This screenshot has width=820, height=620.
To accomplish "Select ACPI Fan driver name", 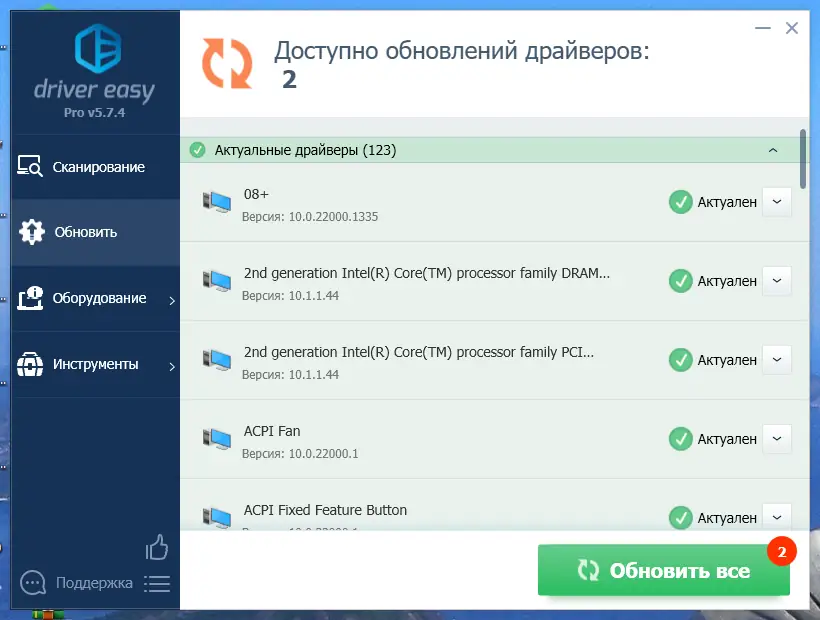I will point(272,431).
